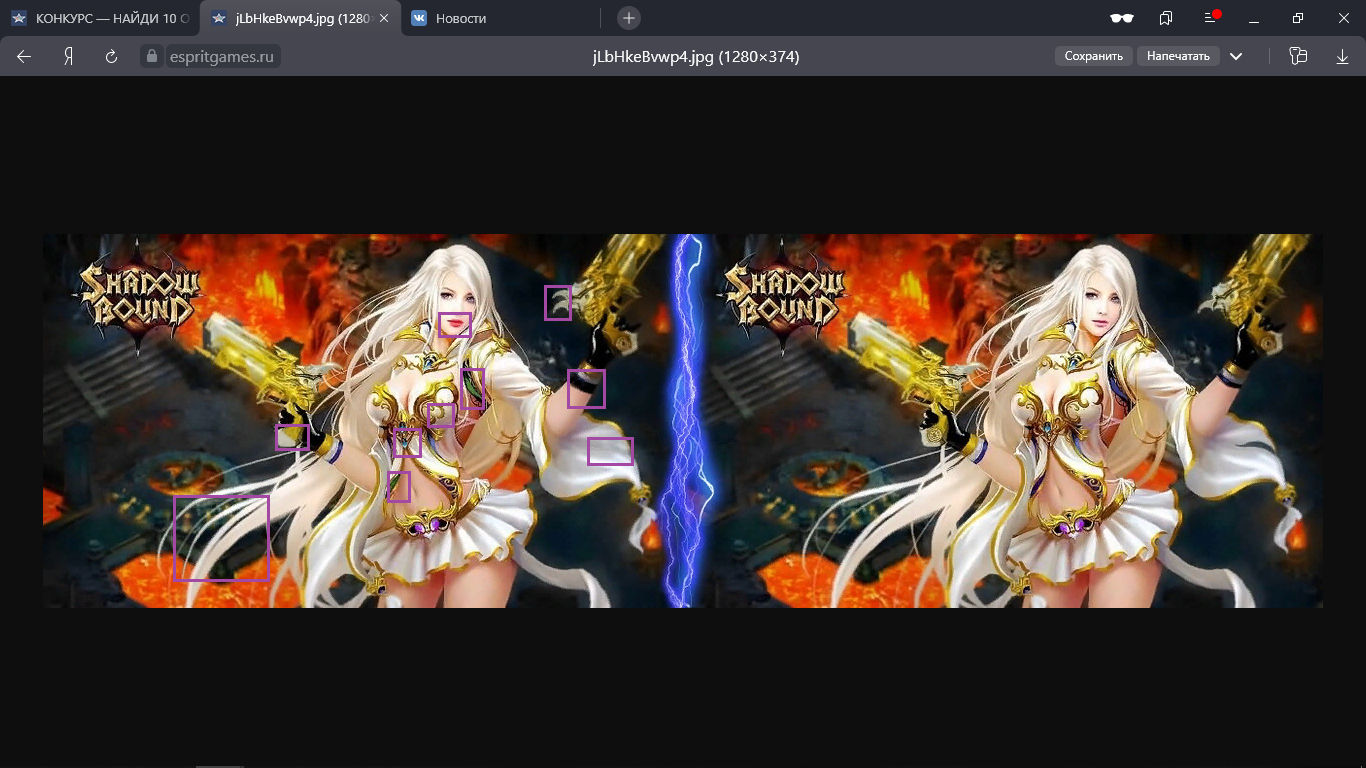Viewport: 1366px width, 768px height.
Task: Go back with the left arrow button
Action: pos(24,57)
